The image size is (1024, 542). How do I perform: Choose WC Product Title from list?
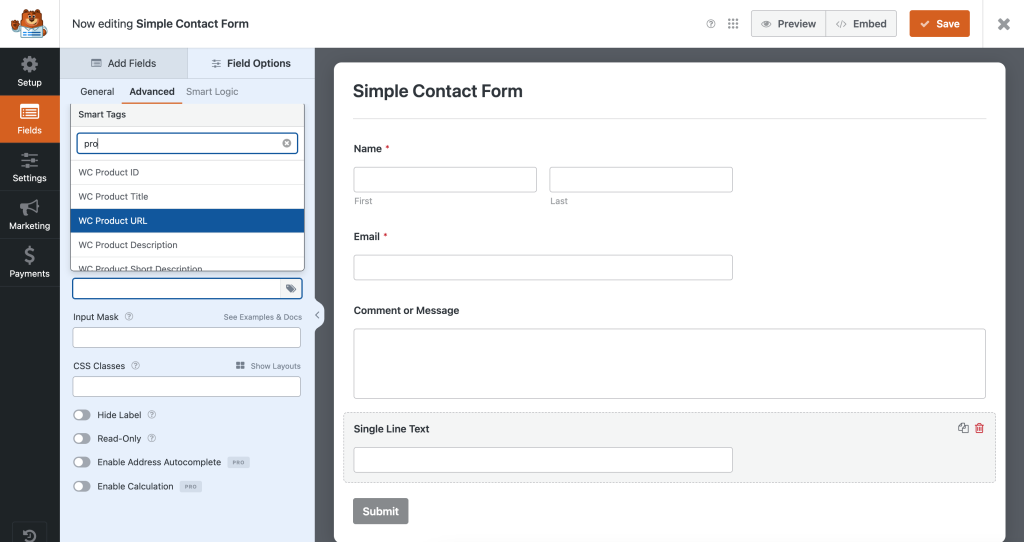click(x=187, y=197)
